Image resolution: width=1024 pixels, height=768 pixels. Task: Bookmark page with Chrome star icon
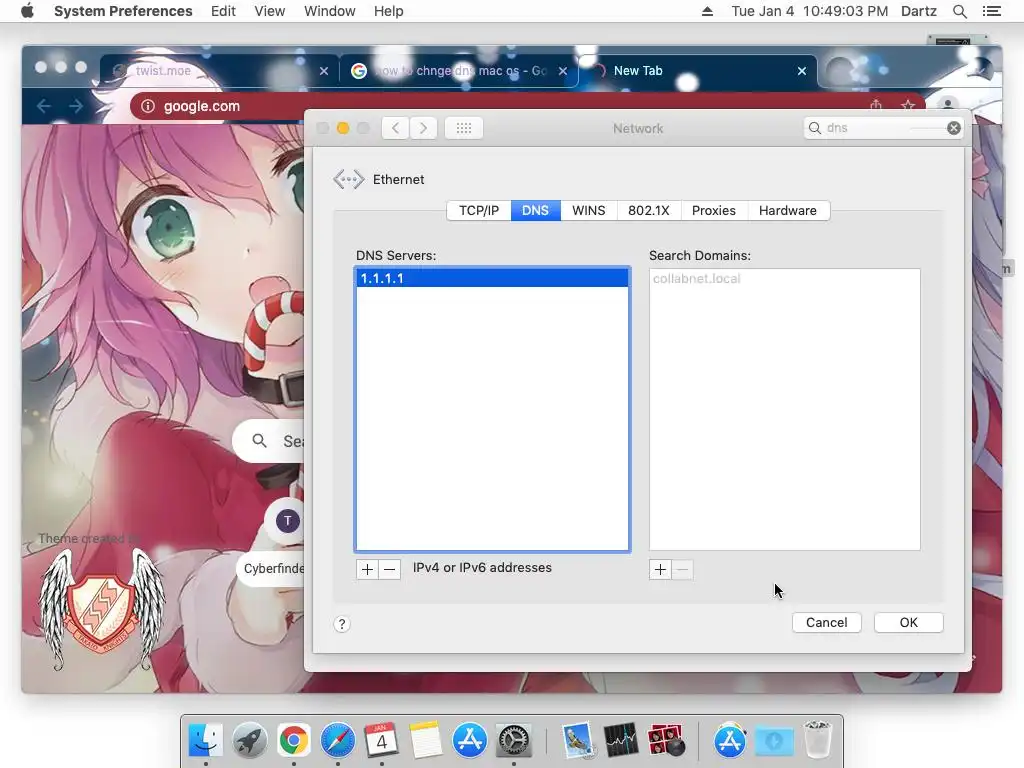908,105
